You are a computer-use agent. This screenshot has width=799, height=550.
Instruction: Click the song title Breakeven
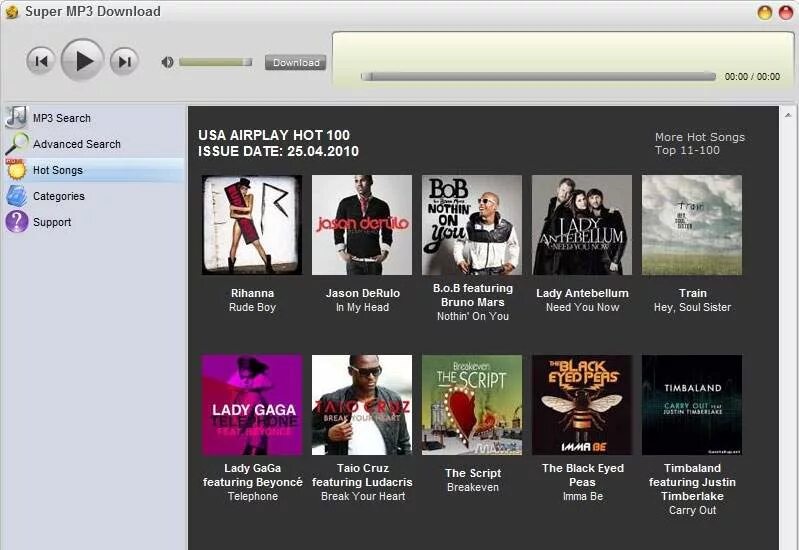473,487
